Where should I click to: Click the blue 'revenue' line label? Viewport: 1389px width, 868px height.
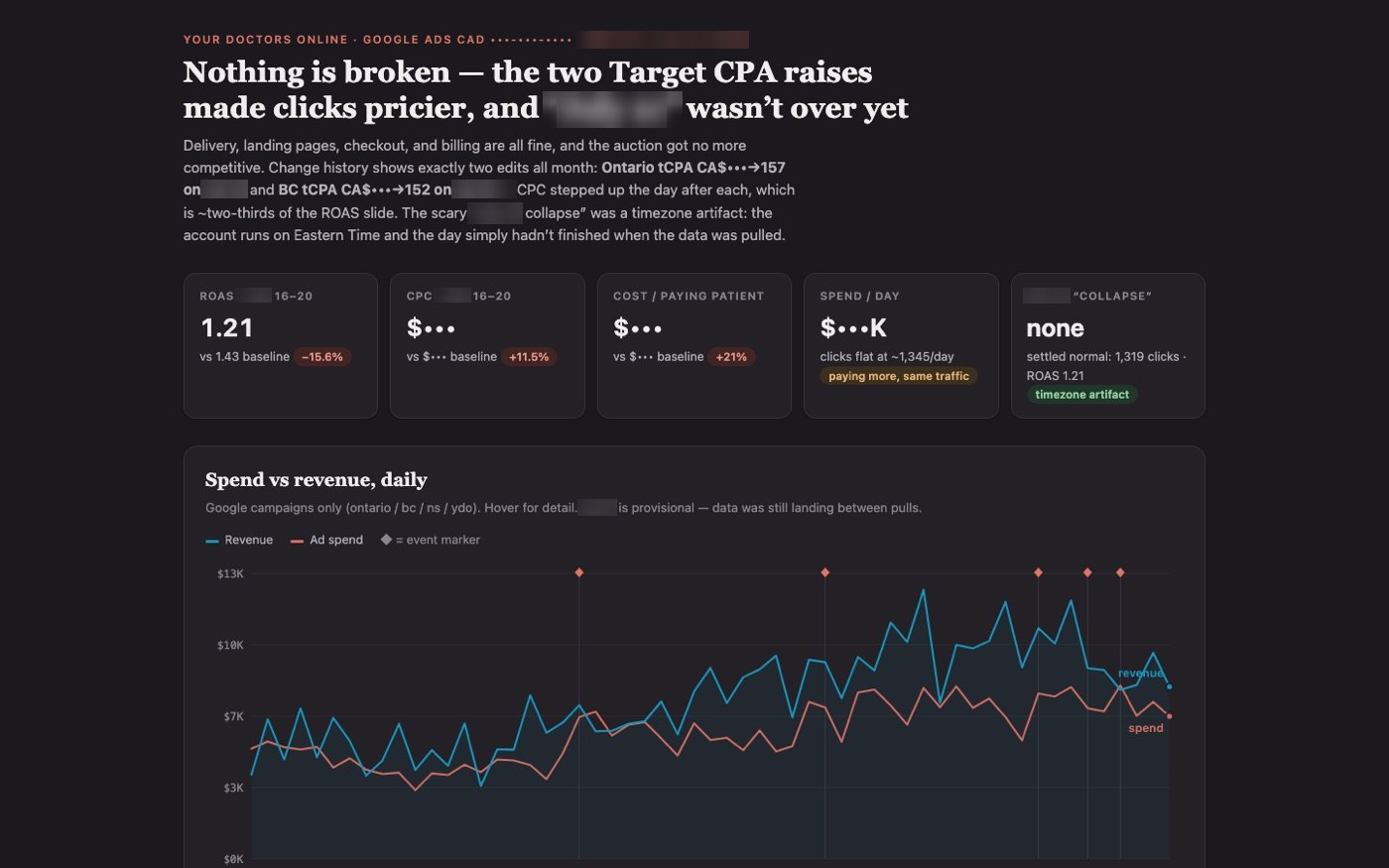1141,674
